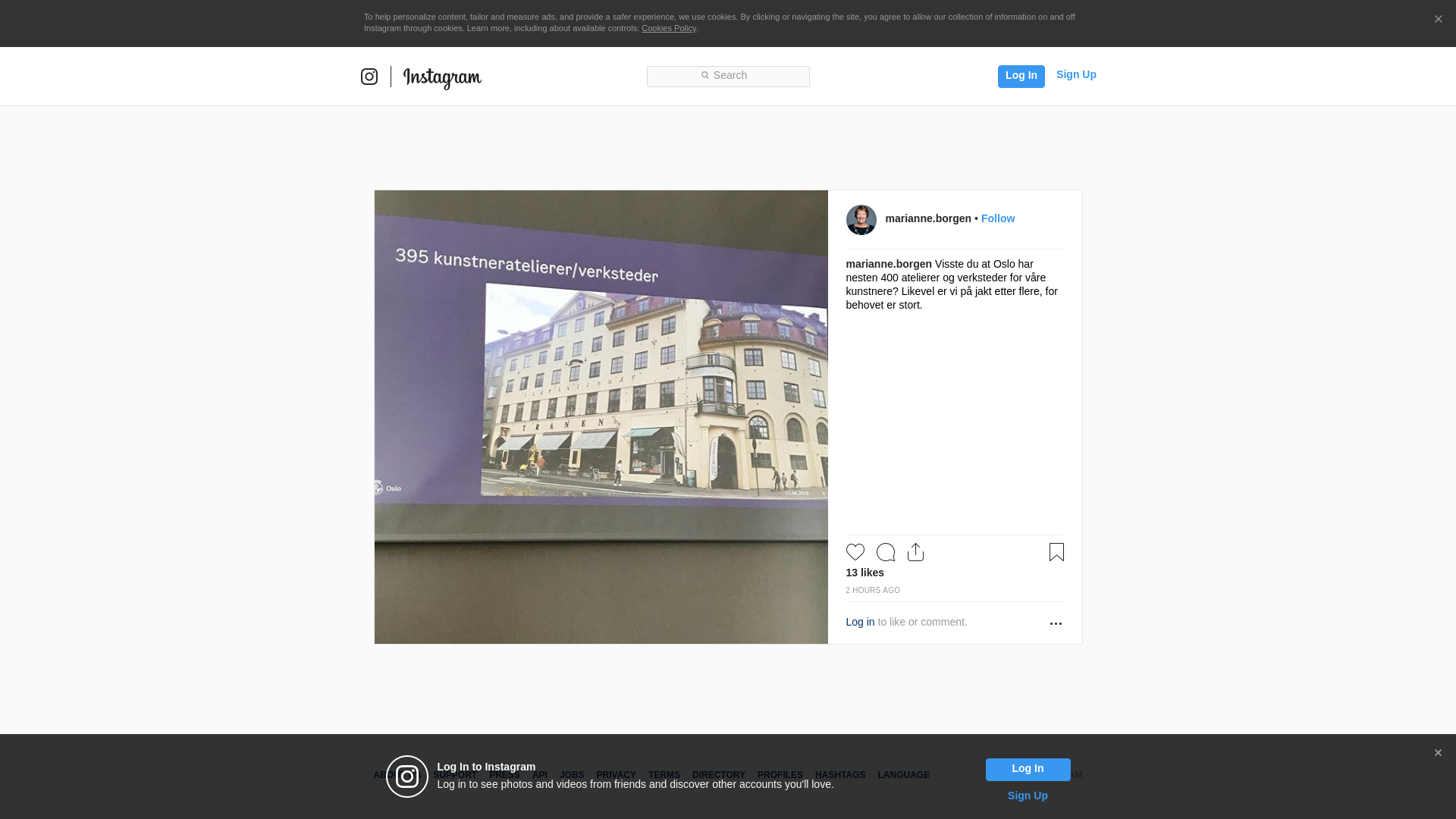
Task: Open the Cookies Policy link
Action: click(x=669, y=28)
